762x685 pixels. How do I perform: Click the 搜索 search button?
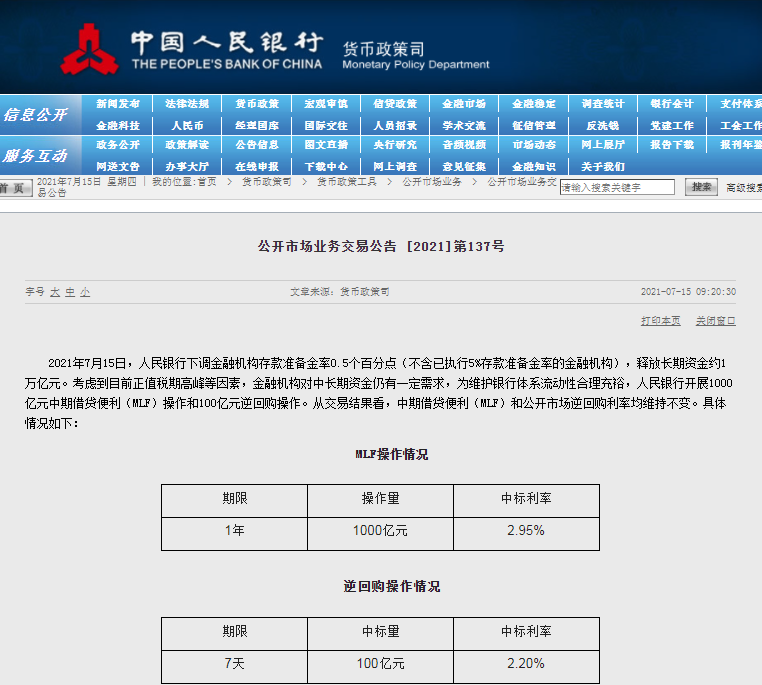click(701, 187)
